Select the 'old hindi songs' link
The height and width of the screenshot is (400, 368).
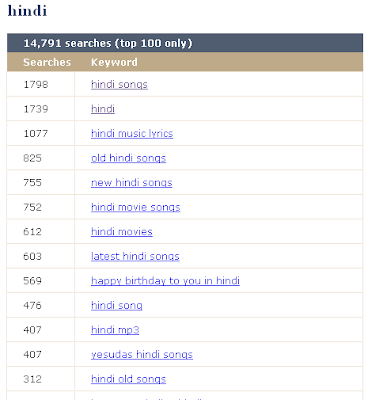click(128, 158)
